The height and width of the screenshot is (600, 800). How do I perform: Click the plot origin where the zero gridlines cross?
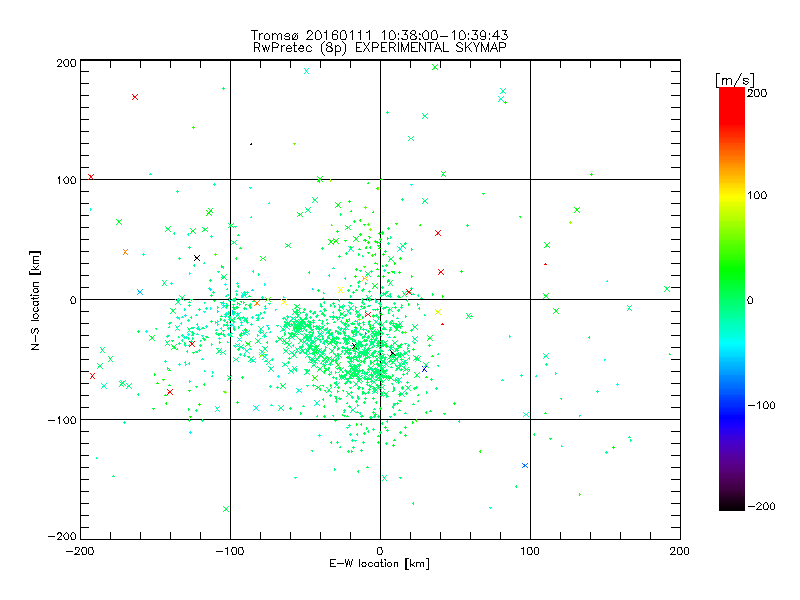(x=380, y=299)
